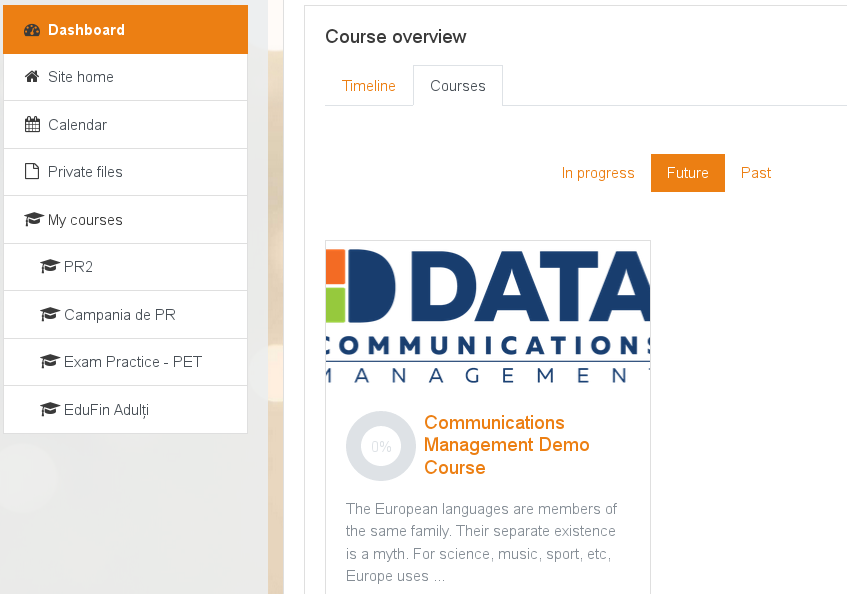Screen dimensions: 847x594
Task: Toggle the Future courses filter
Action: point(687,172)
